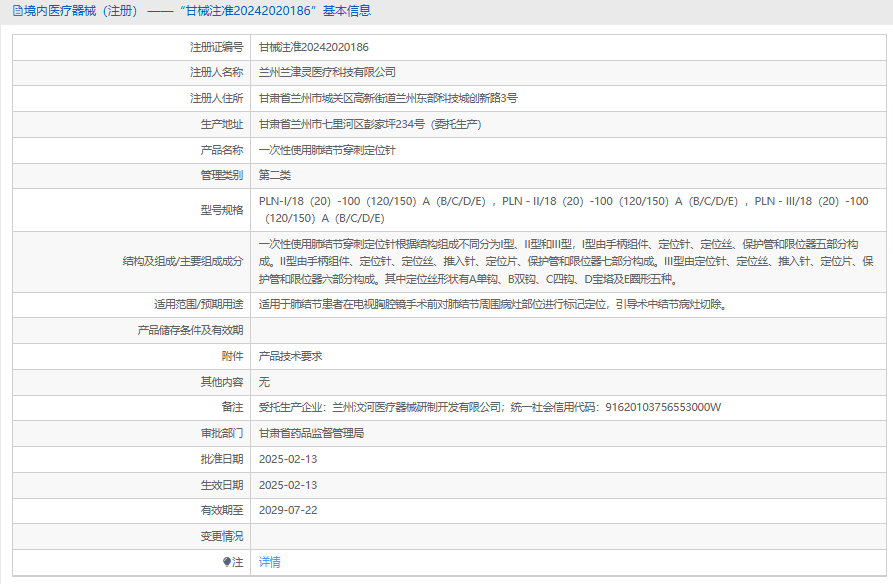The height and width of the screenshot is (584, 893).
Task: Click the structure description paragraph cell
Action: click(567, 262)
